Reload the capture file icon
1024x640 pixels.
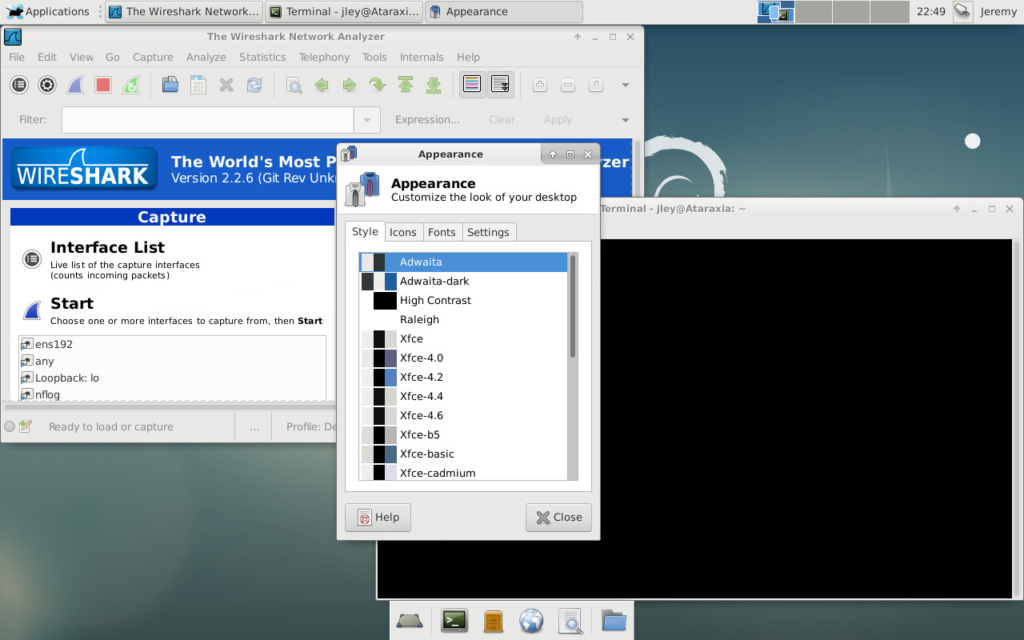click(255, 85)
